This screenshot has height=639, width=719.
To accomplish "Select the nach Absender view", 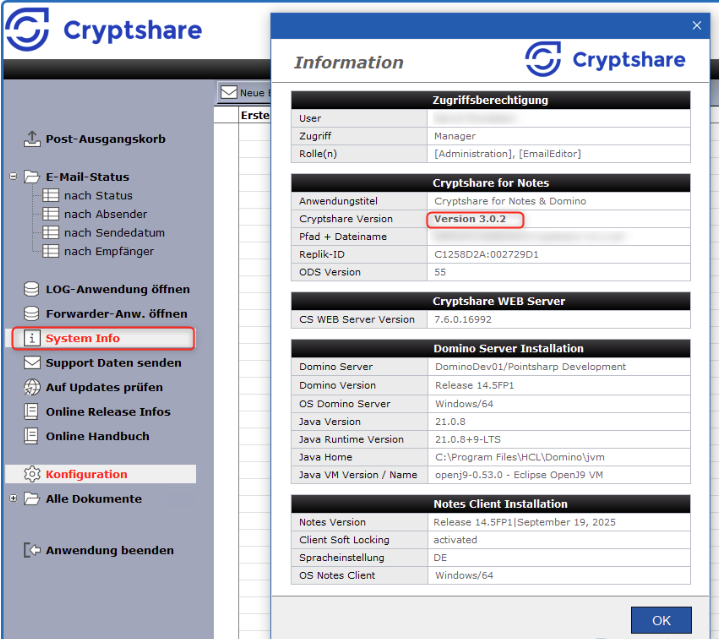I will coord(105,214).
